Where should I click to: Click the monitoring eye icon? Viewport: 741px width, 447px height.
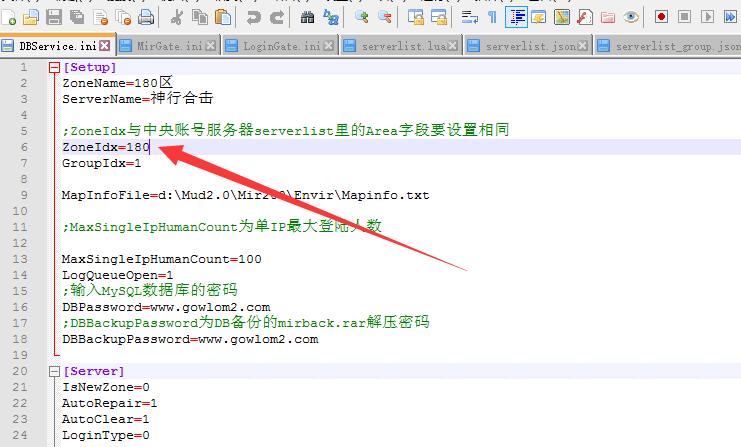[631, 17]
